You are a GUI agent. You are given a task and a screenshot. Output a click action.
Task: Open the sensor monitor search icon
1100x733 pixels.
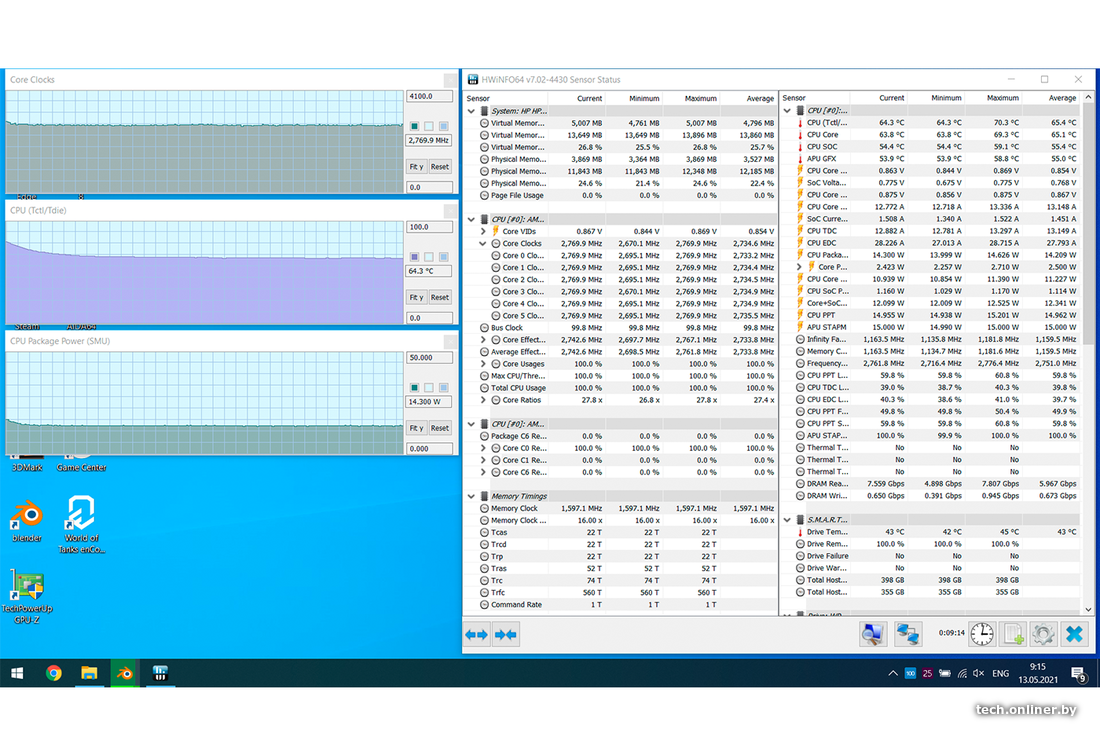coord(873,634)
